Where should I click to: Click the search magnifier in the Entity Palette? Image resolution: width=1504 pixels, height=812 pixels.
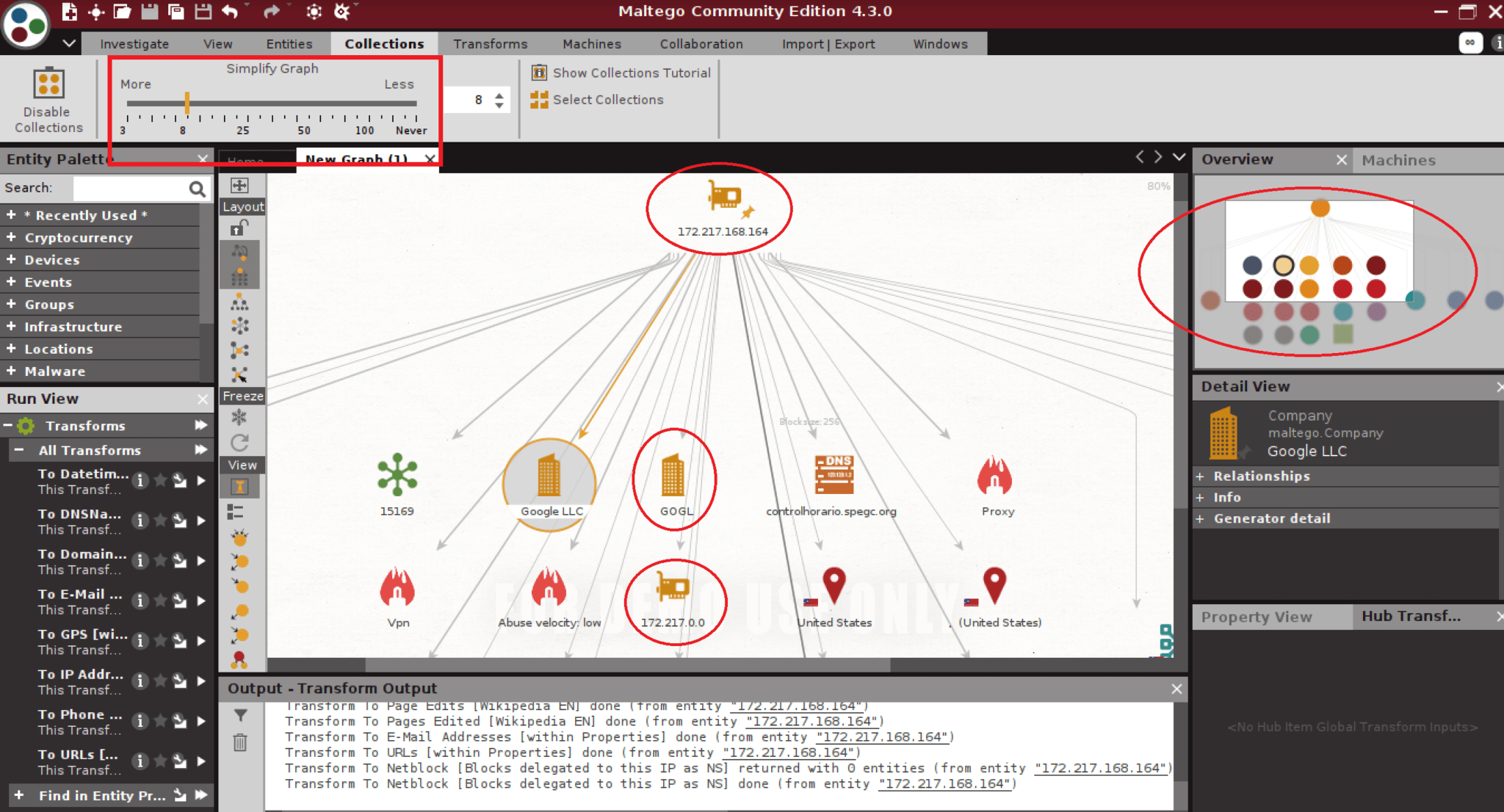(x=196, y=188)
